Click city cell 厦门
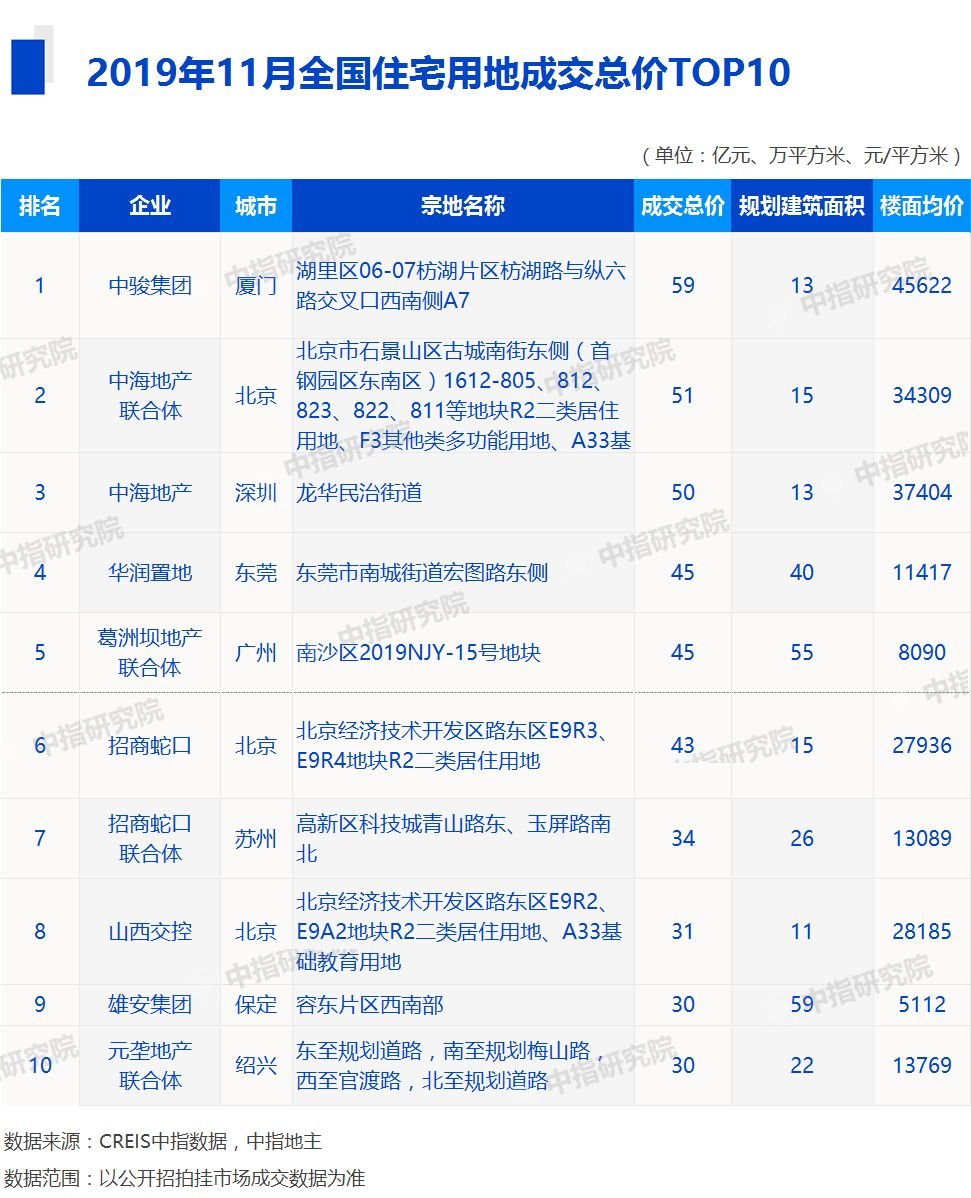The width and height of the screenshot is (971, 1198). pos(256,286)
